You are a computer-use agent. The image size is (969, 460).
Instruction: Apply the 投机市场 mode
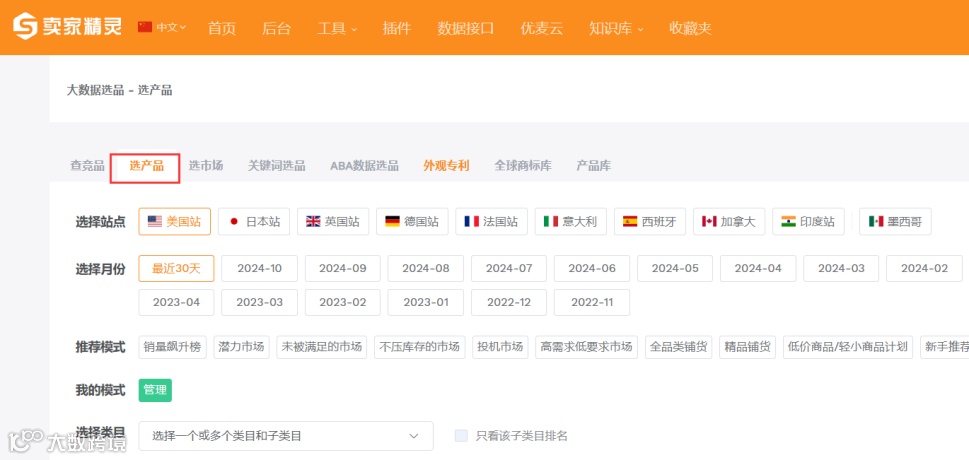point(500,347)
